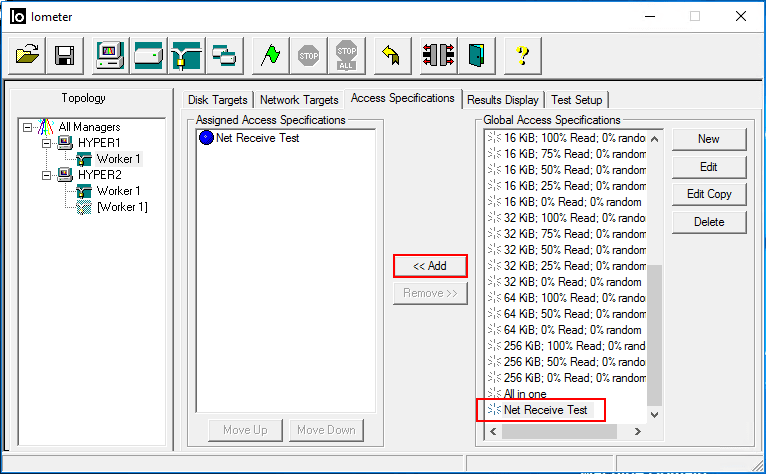Open Test Setup tab
The image size is (766, 474).
point(576,100)
